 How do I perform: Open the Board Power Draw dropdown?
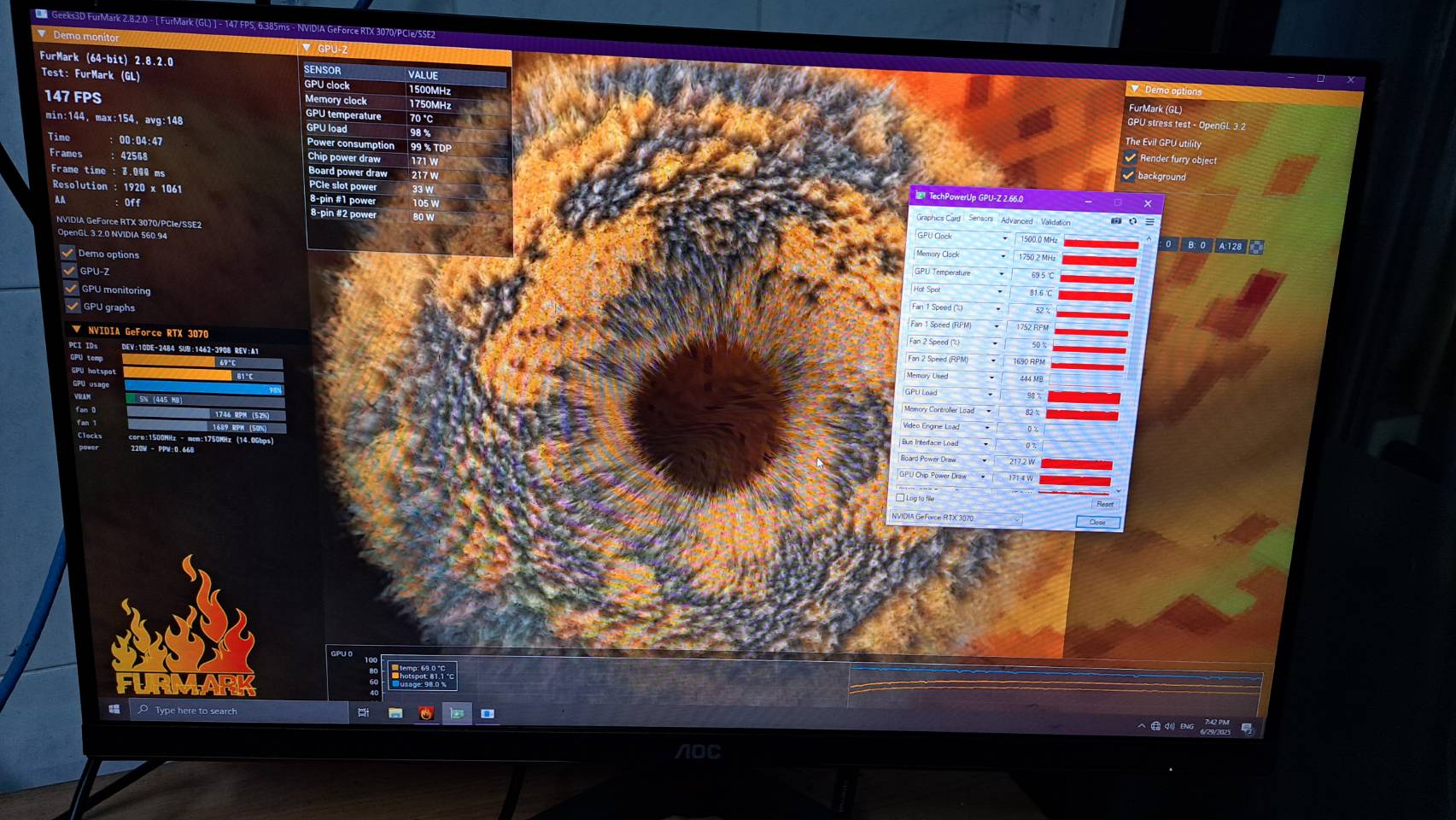pos(984,460)
